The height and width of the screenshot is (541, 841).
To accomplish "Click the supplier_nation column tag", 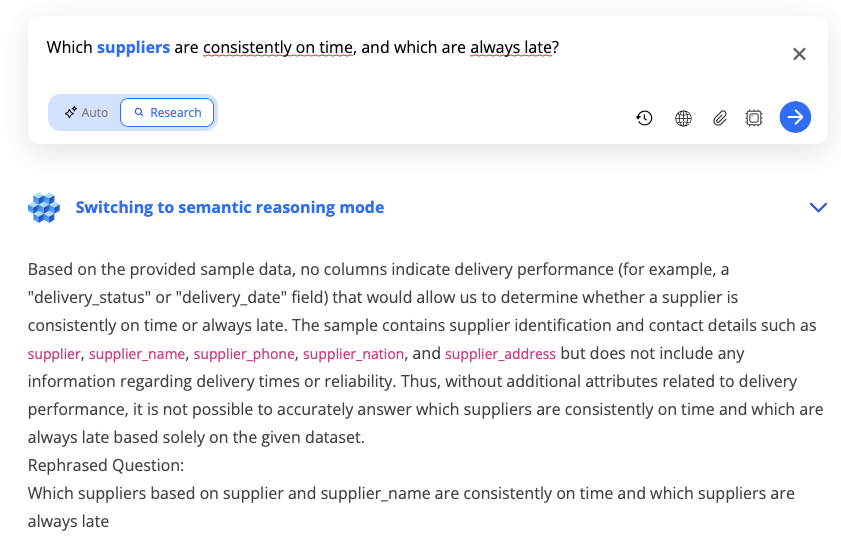I will 353,354.
